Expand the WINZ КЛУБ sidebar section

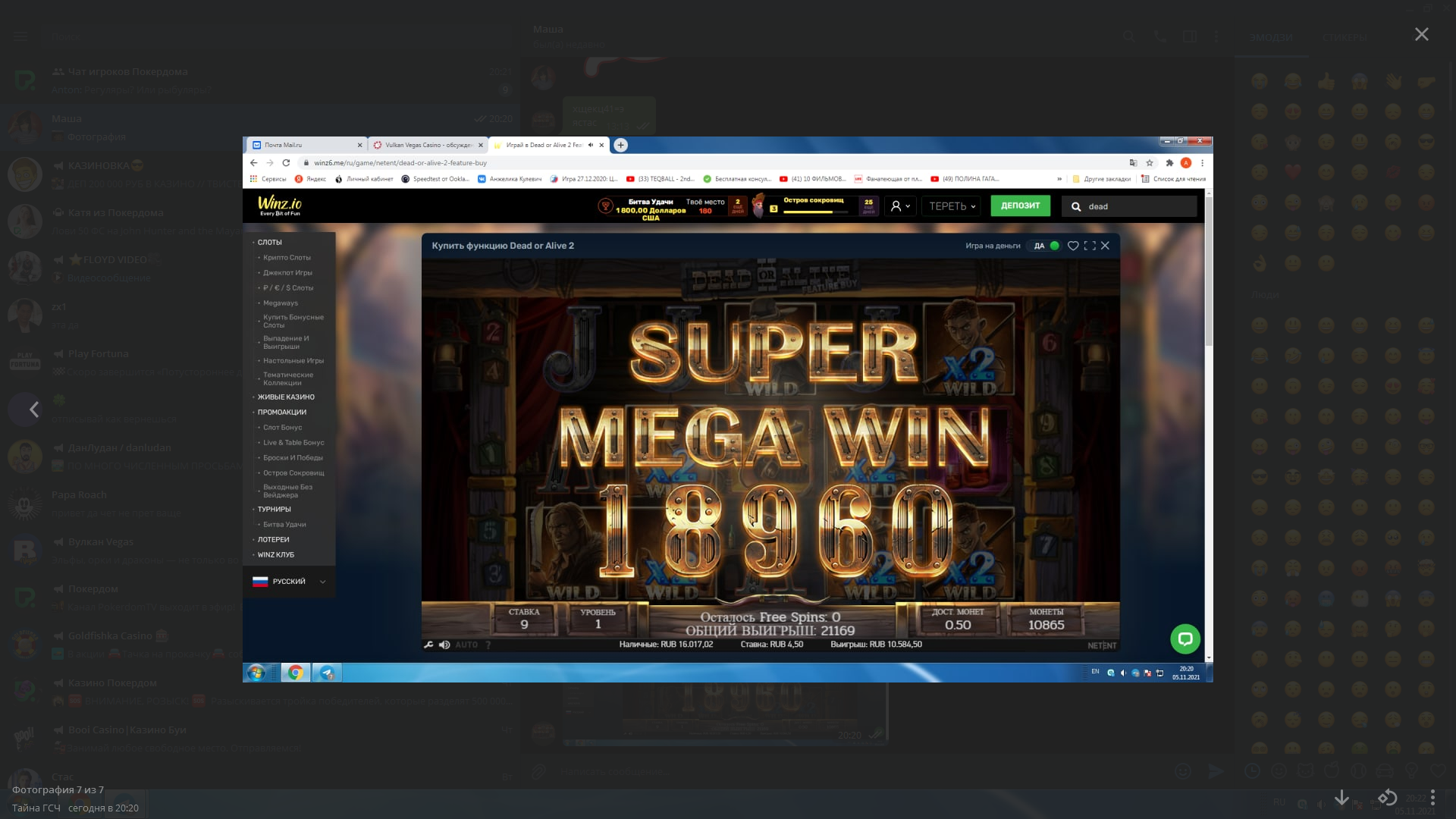tap(275, 555)
